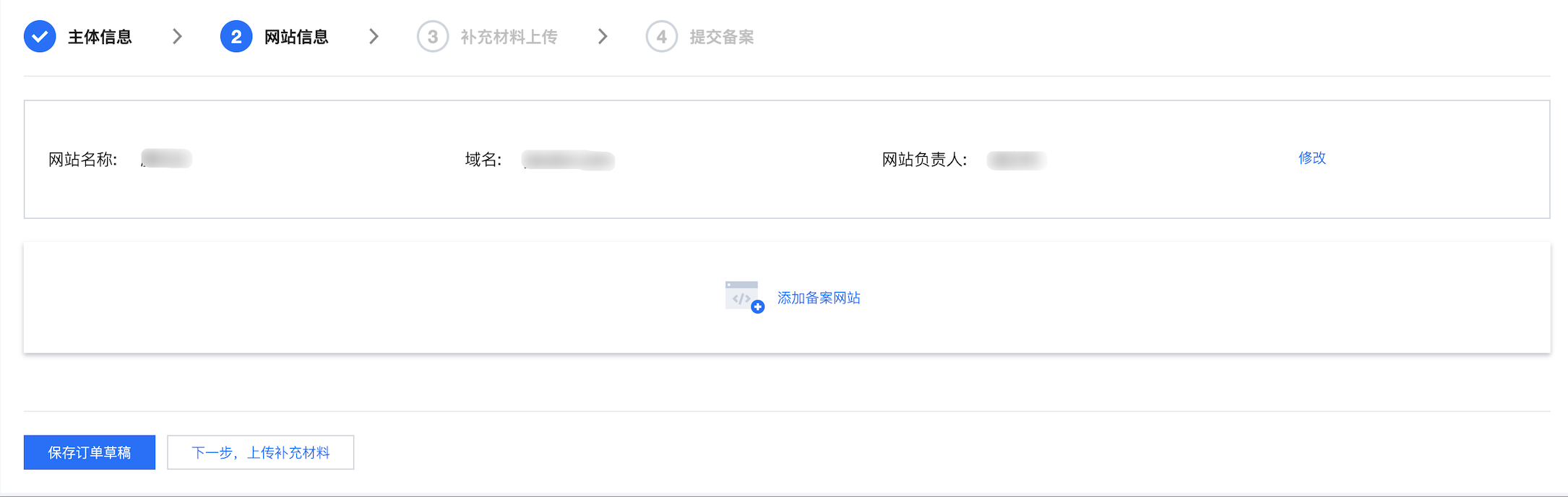The height and width of the screenshot is (497, 1568).
Task: Click the add-website code window icon
Action: pos(744,297)
